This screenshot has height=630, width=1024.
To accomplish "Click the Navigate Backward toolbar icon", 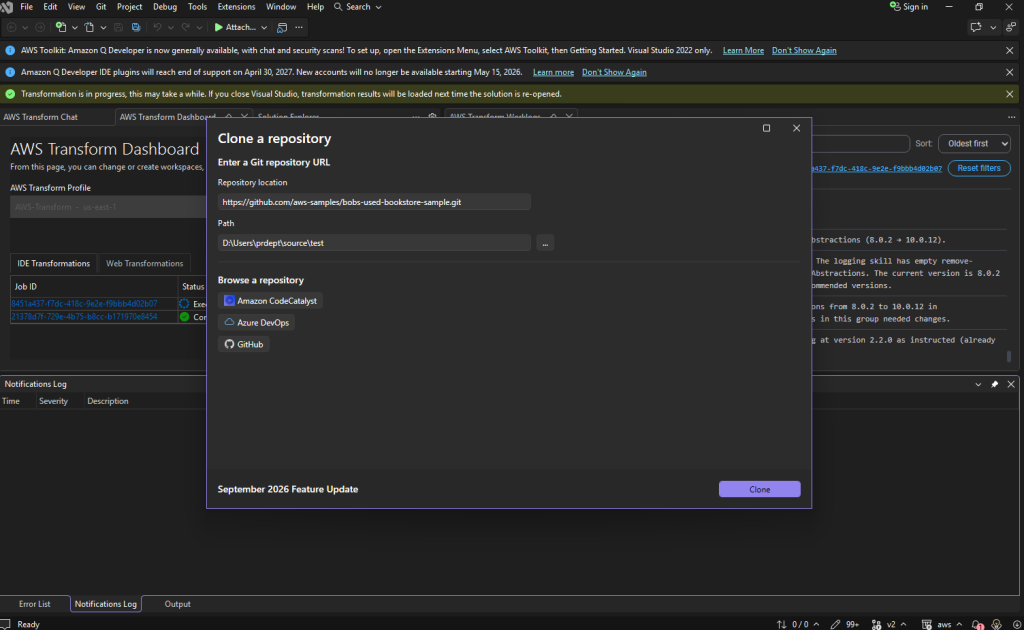I will click(12, 27).
